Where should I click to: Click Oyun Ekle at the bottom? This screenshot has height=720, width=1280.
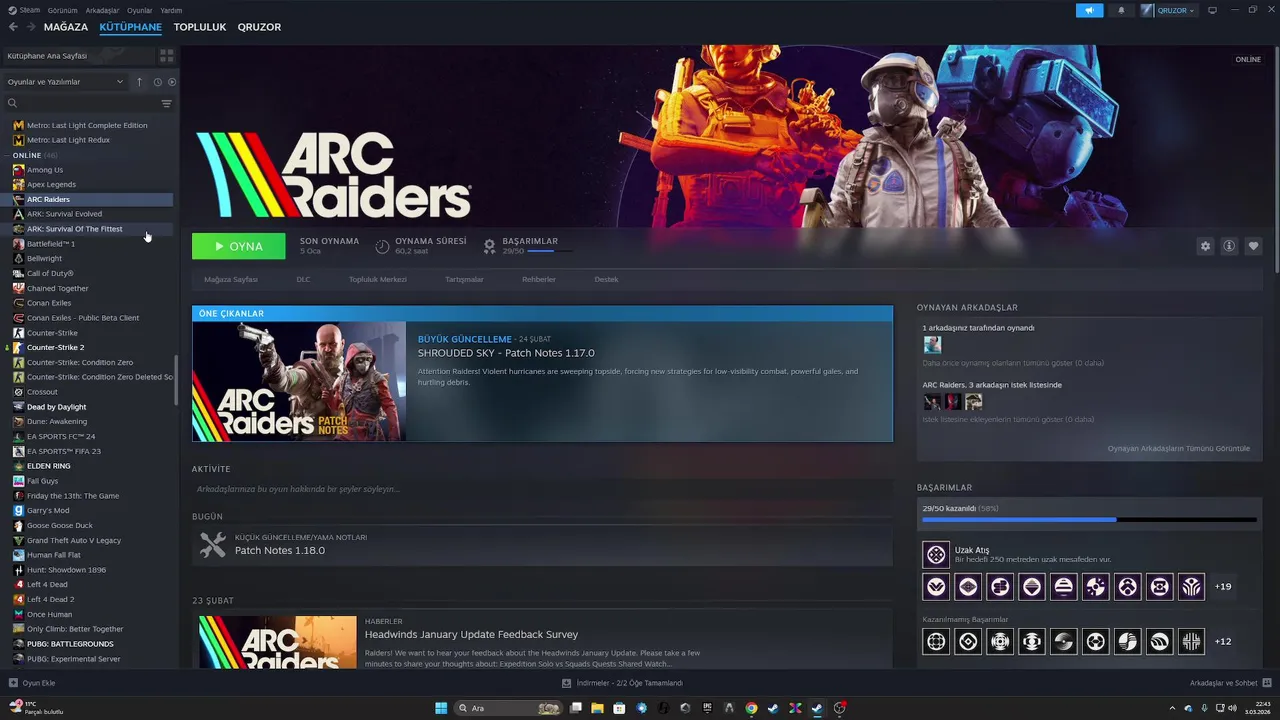pyautogui.click(x=32, y=683)
